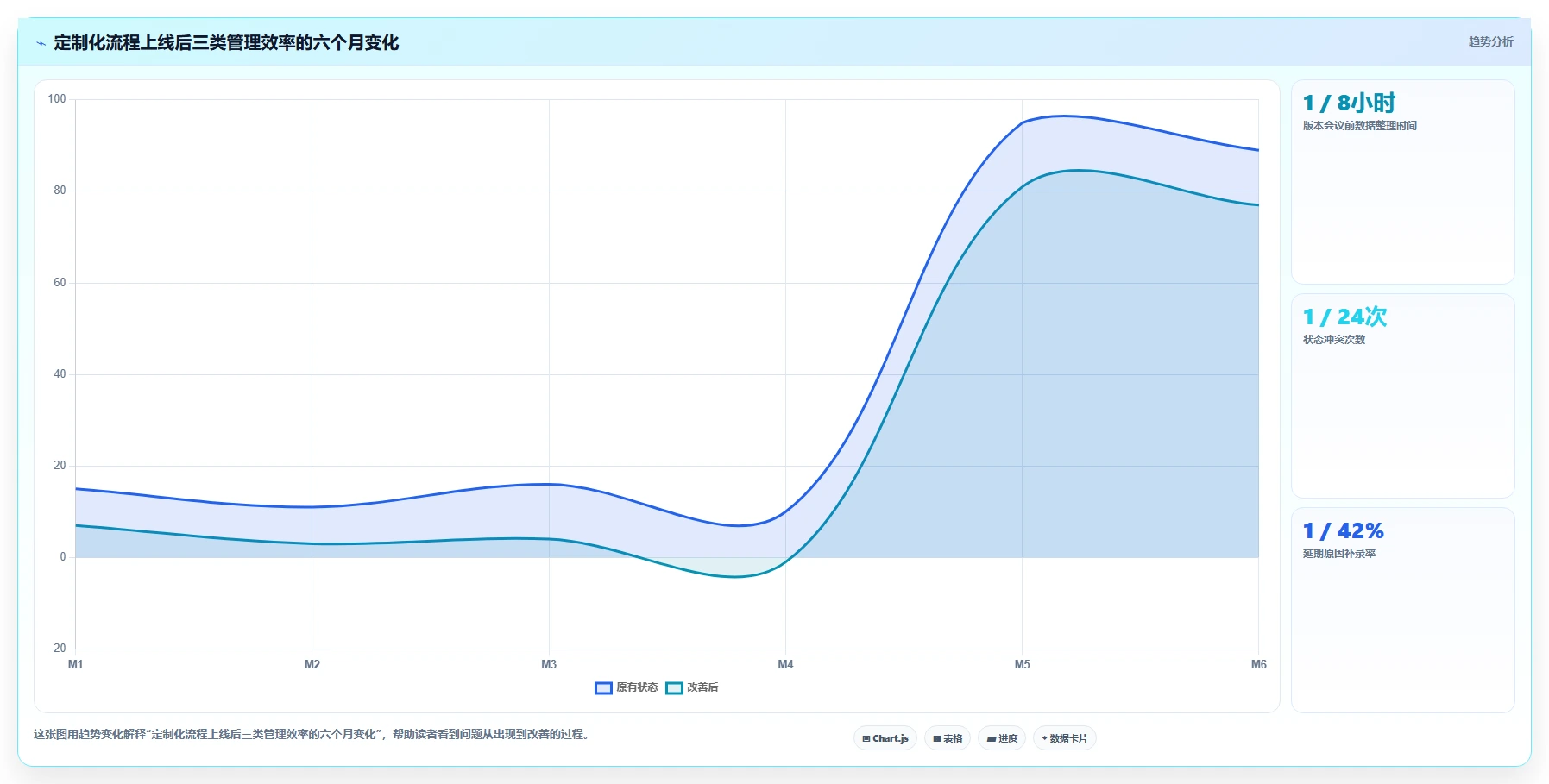Click the 进度 tag chip

[1002, 738]
